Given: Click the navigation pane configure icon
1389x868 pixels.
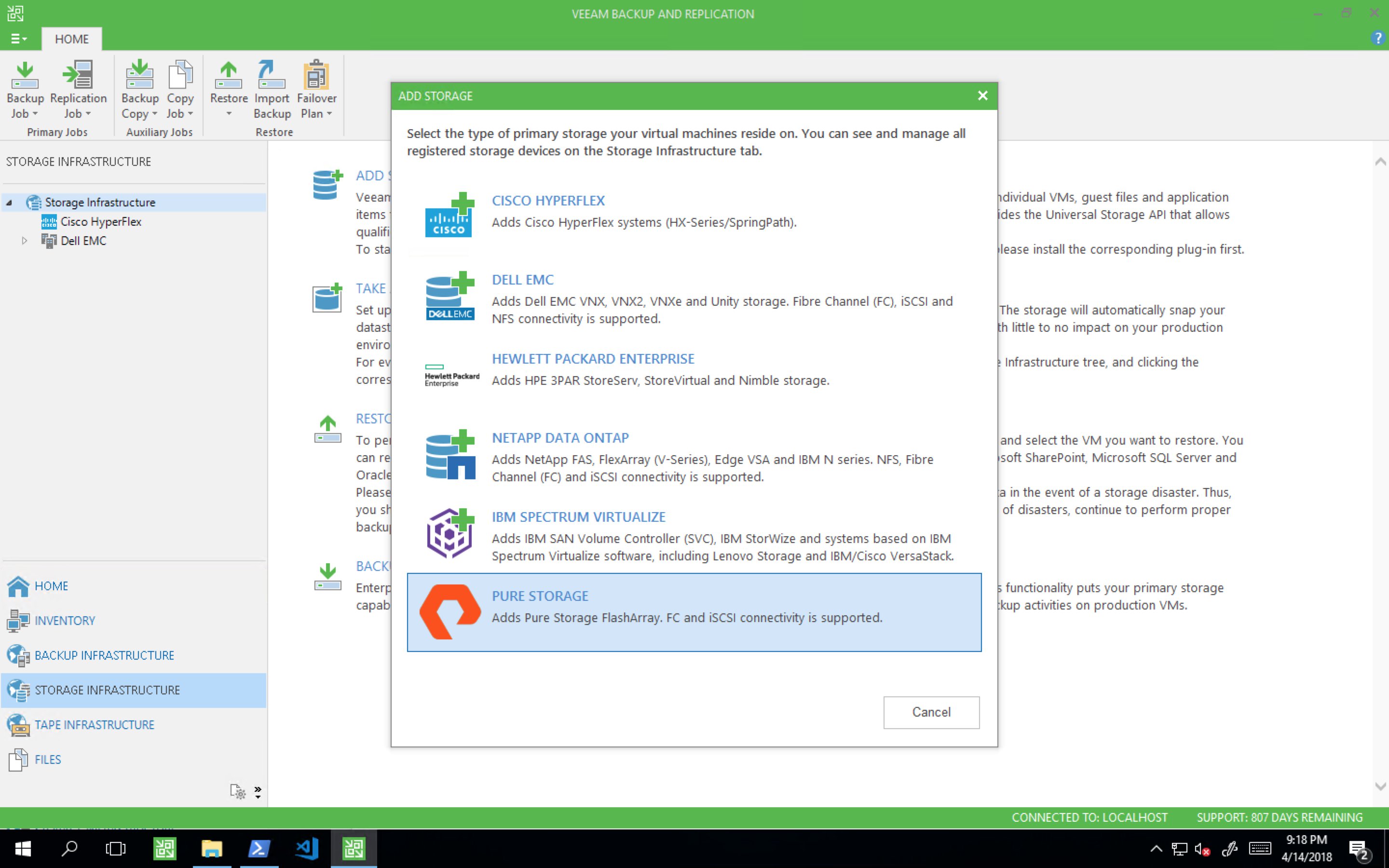Looking at the screenshot, I should (238, 792).
